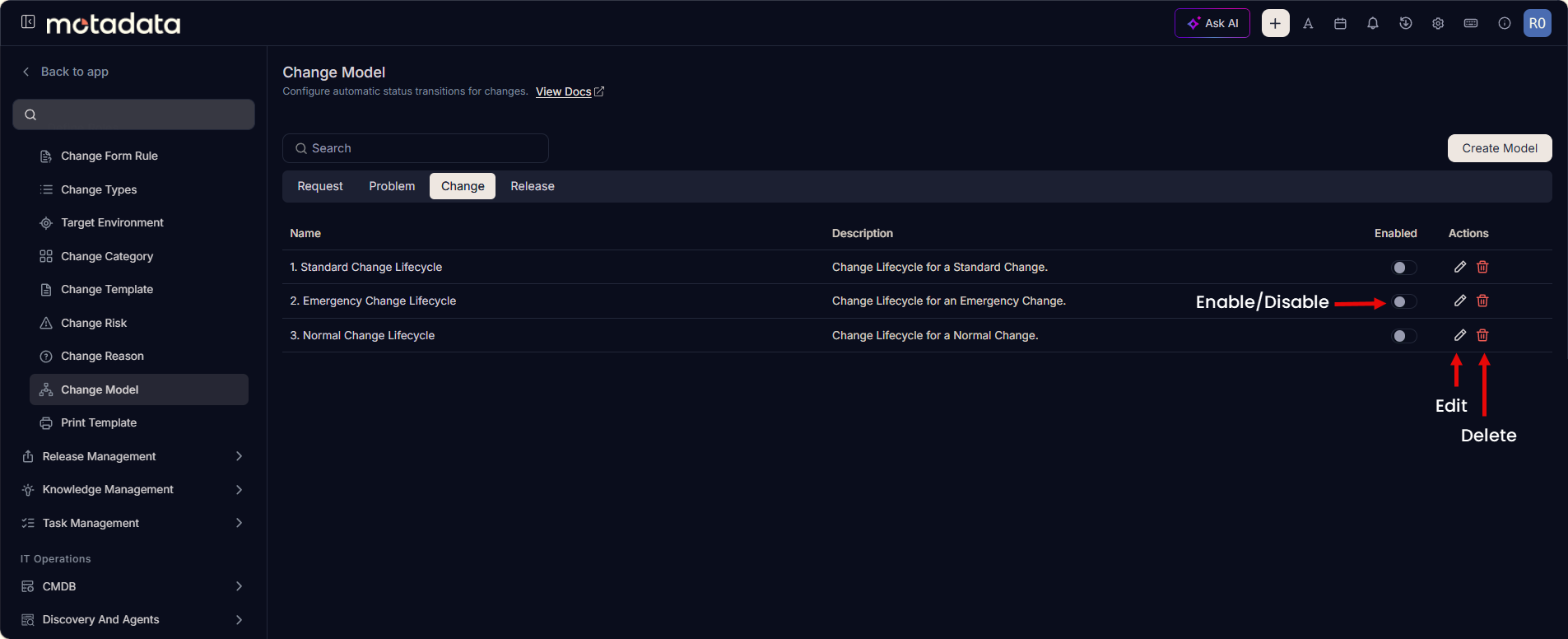The height and width of the screenshot is (639, 1568).
Task: Edit the Emergency Change Lifecycle model
Action: click(1460, 301)
